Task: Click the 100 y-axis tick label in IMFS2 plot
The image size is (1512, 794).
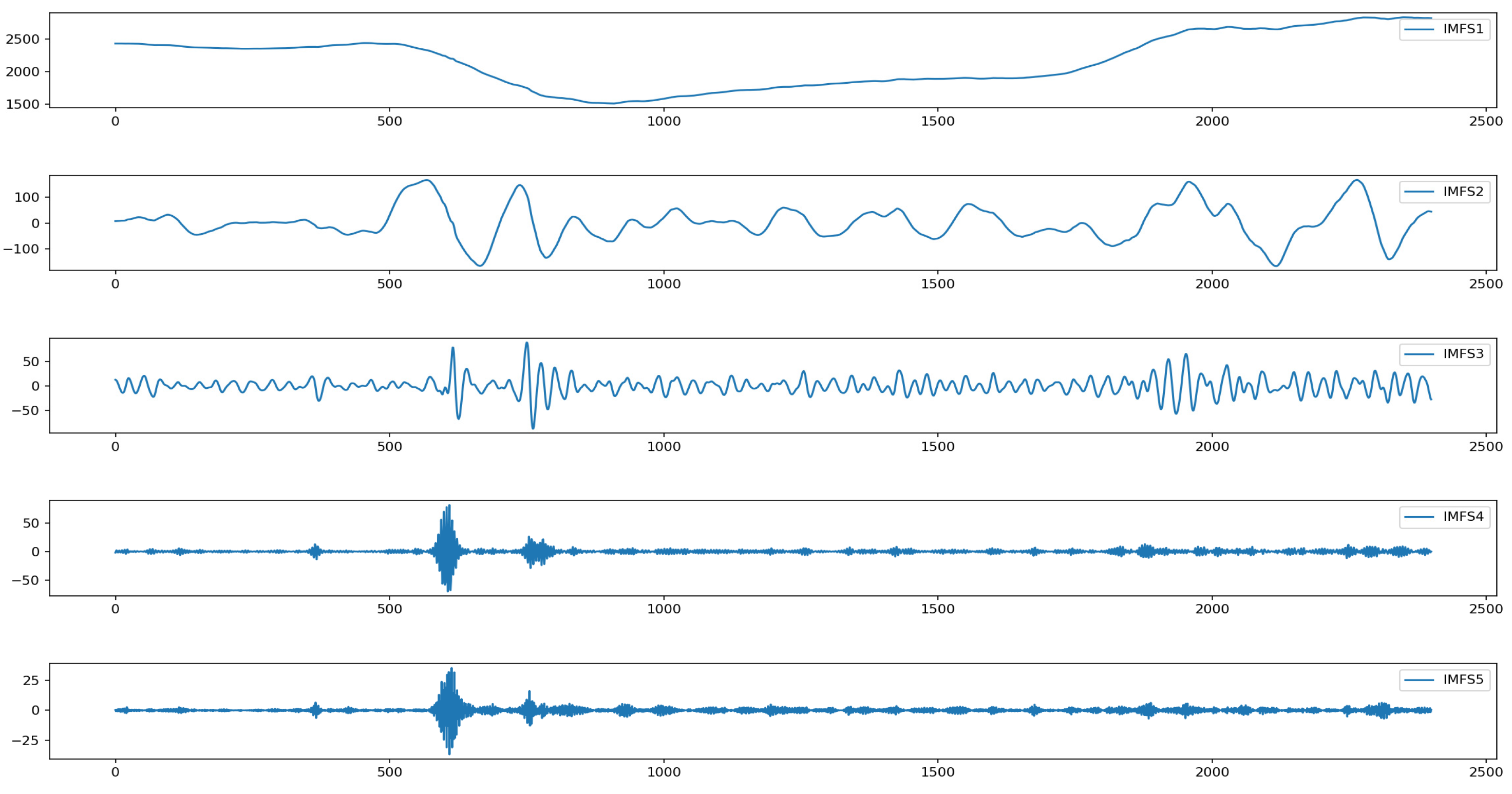Action: click(26, 197)
